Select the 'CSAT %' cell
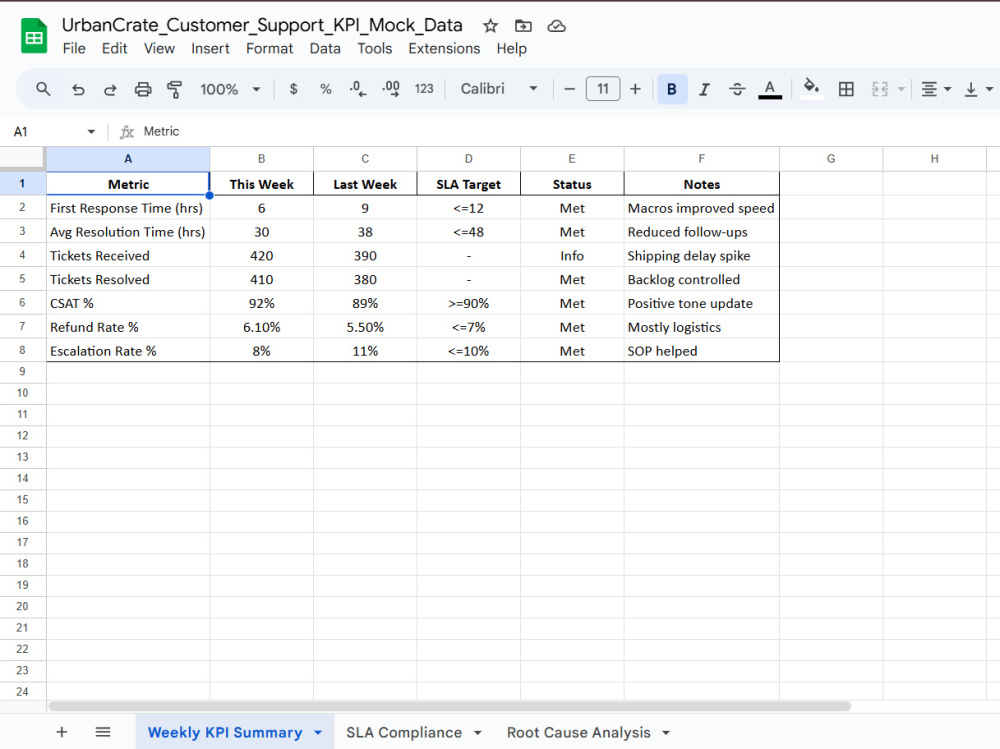 (x=128, y=303)
